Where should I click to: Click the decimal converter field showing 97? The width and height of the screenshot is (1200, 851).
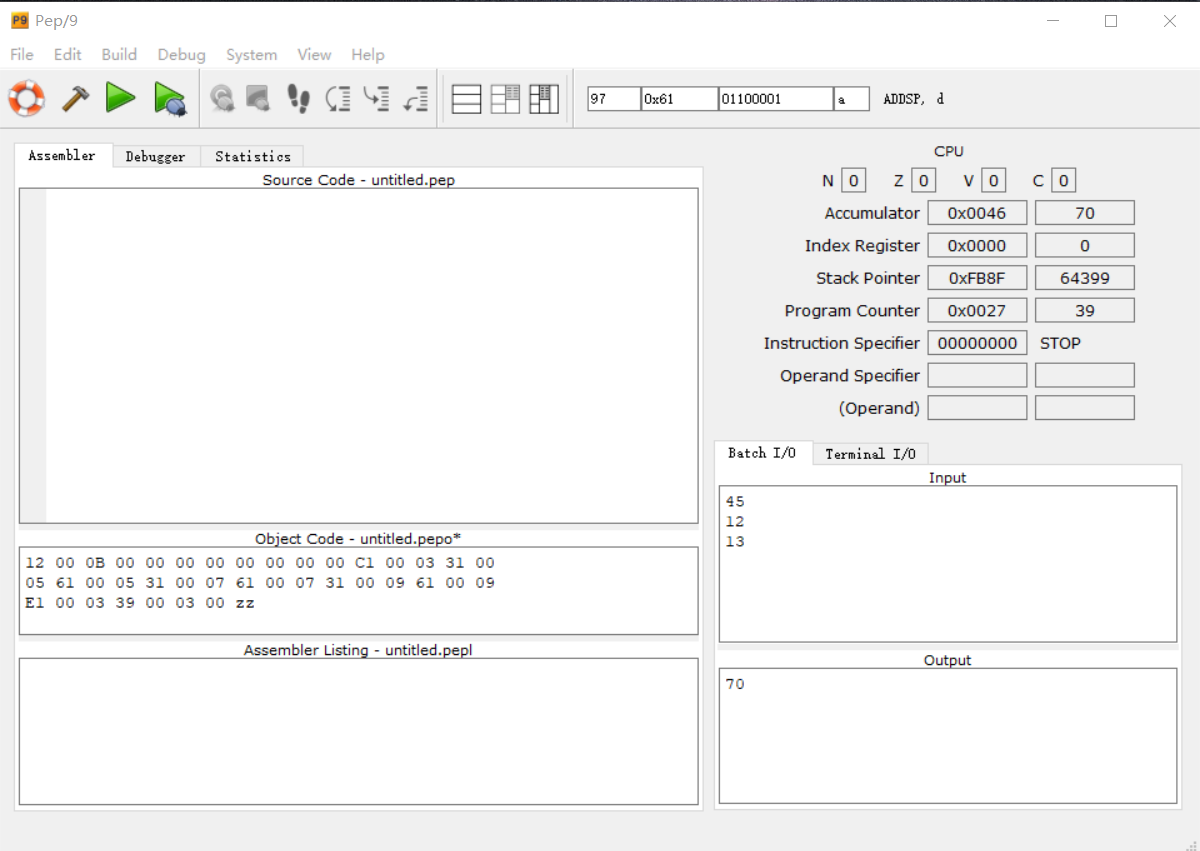pos(613,99)
